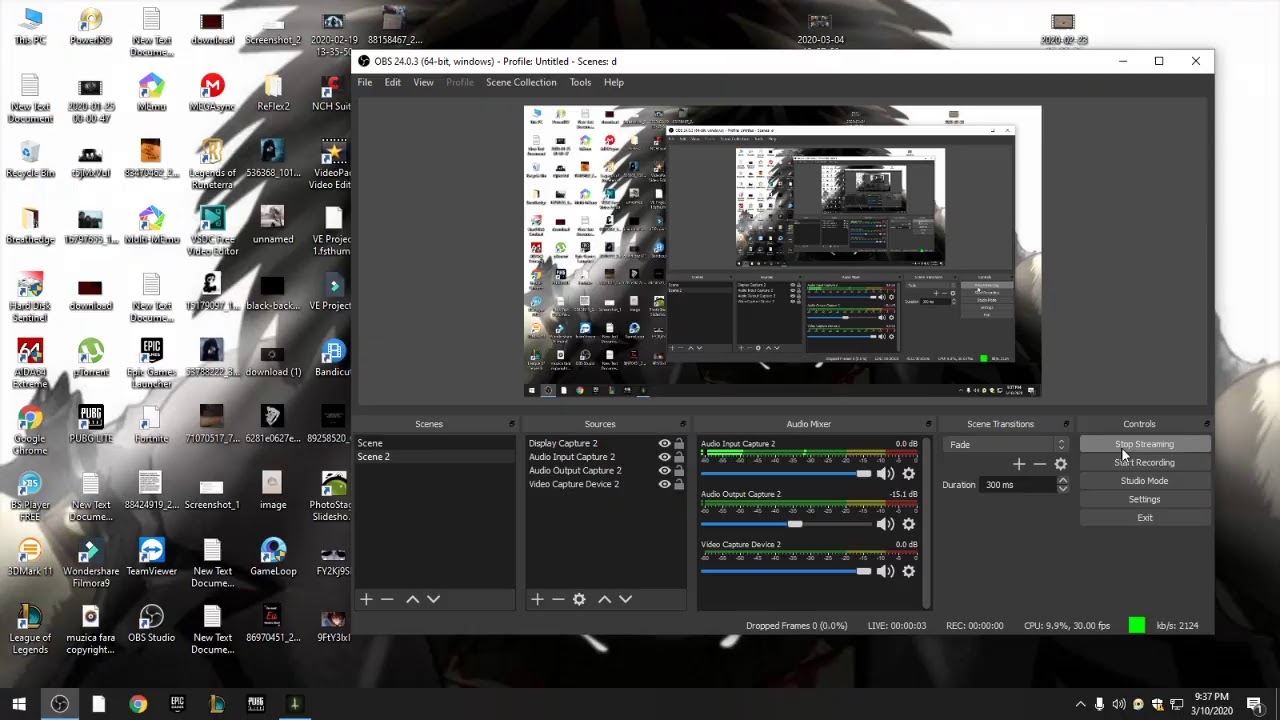Select Scene in the Scenes list
Screen dimensions: 1280x720
(x=436, y=443)
